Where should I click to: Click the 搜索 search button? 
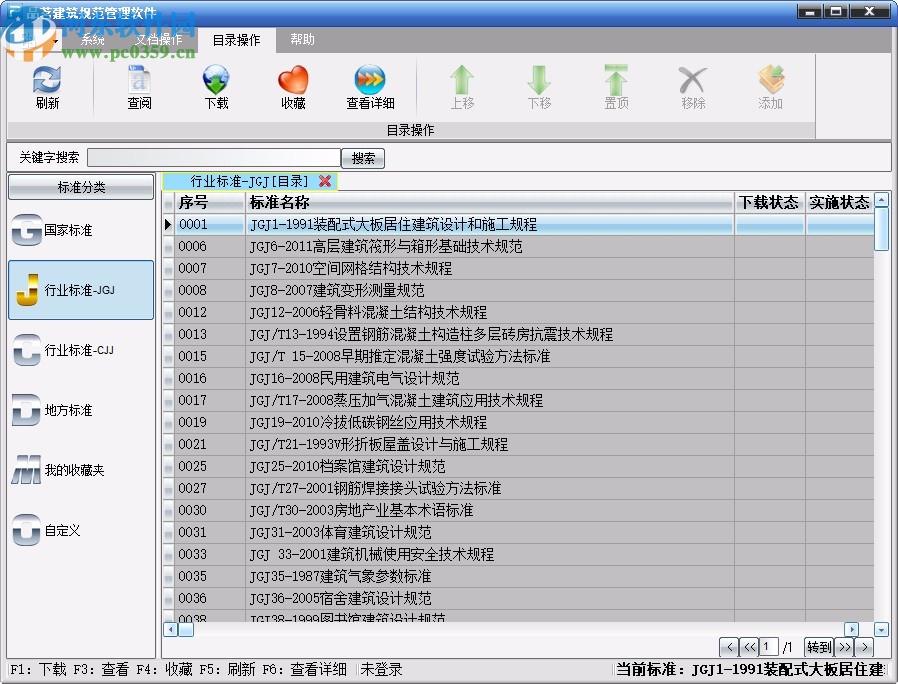tap(363, 158)
